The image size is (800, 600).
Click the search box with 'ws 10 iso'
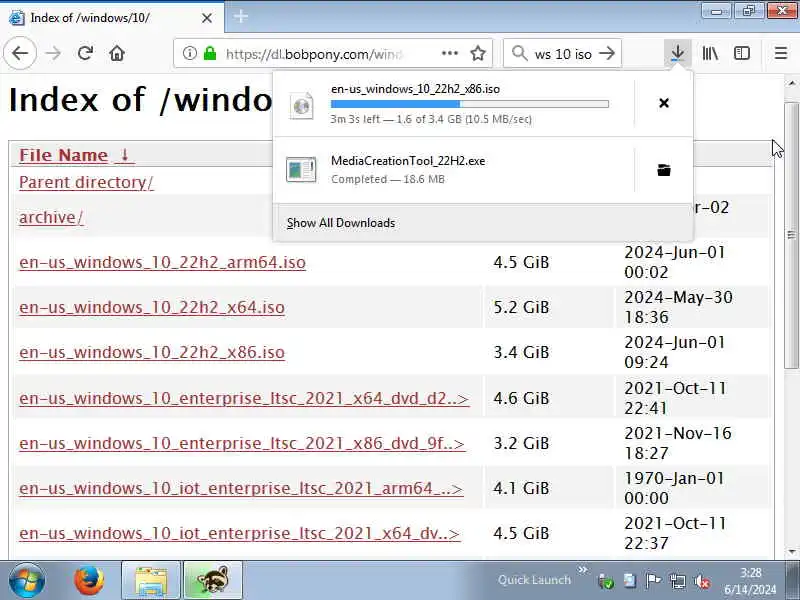pos(562,53)
